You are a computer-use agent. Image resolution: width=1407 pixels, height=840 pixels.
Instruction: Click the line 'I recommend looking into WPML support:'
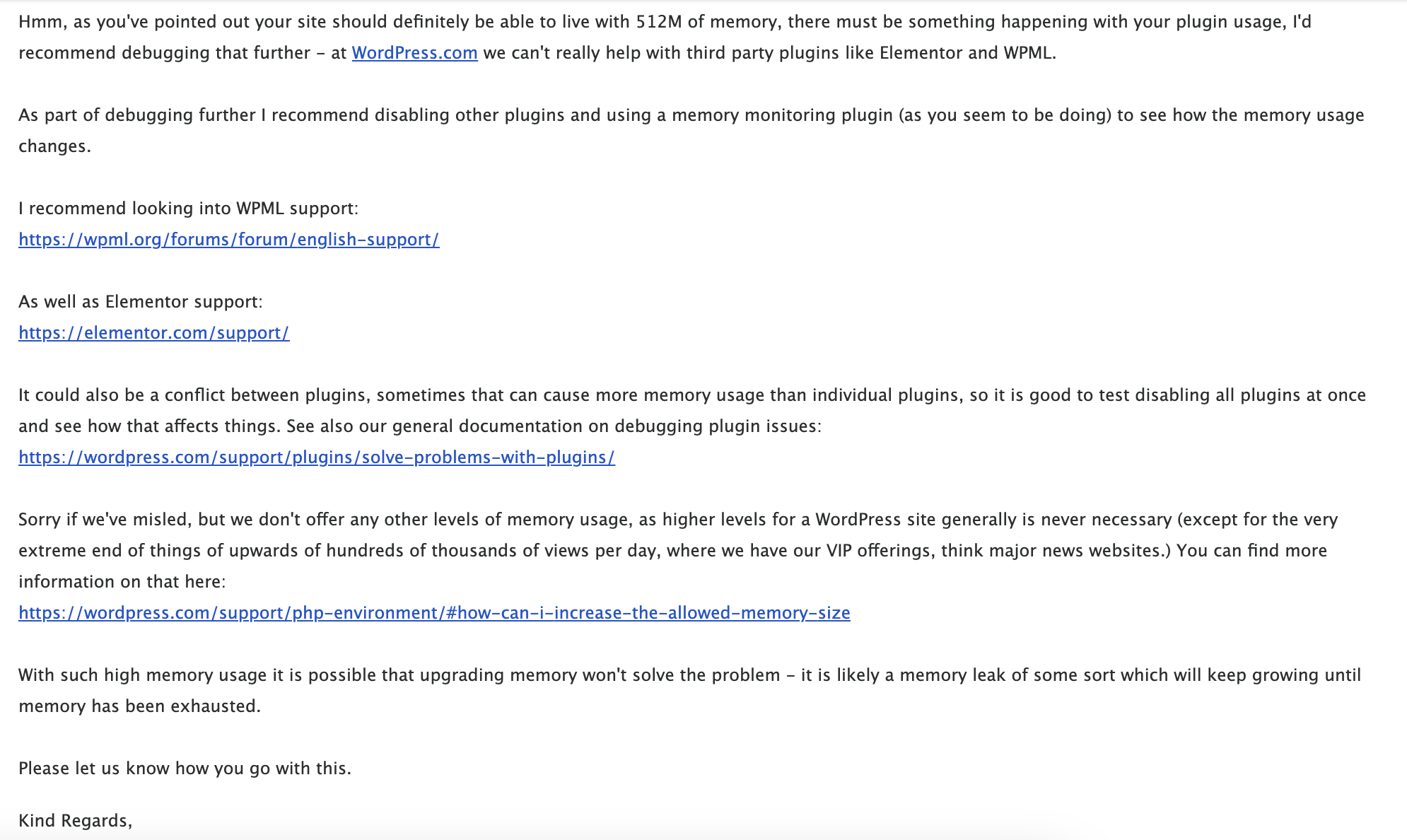(188, 209)
